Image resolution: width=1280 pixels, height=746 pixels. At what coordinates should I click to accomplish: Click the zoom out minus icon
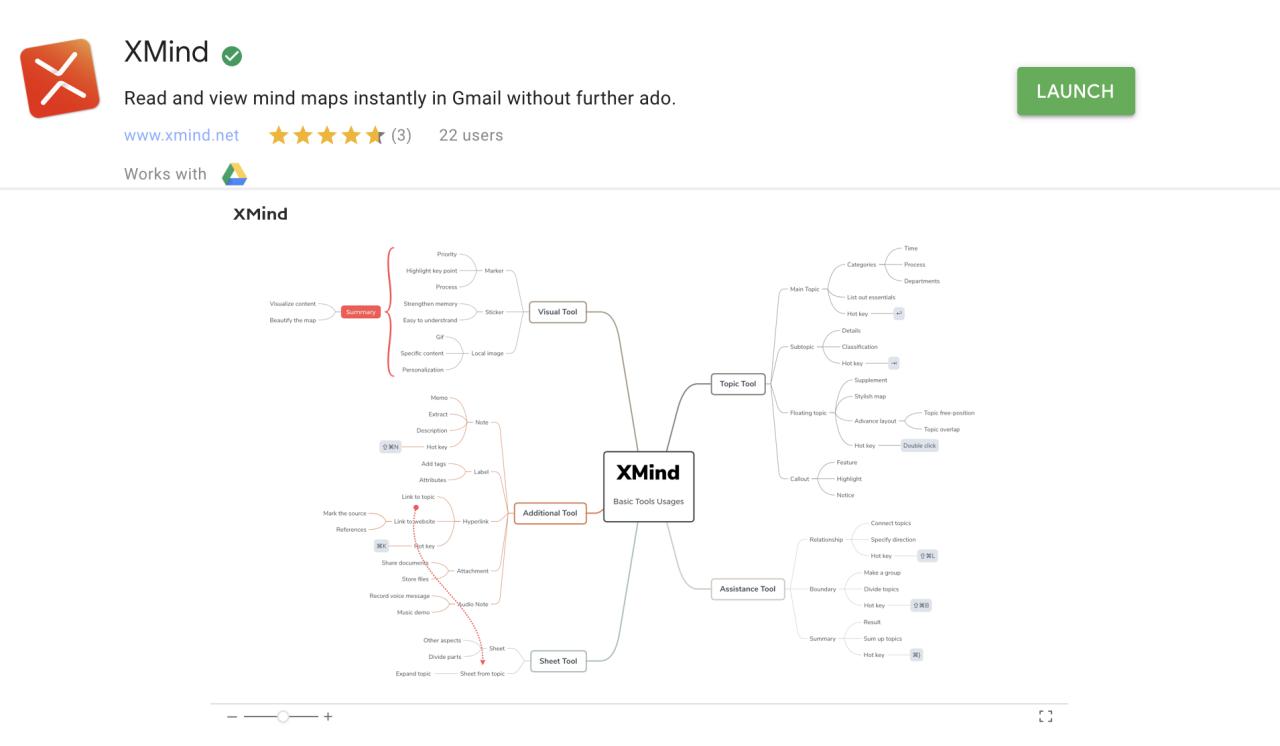click(232, 717)
